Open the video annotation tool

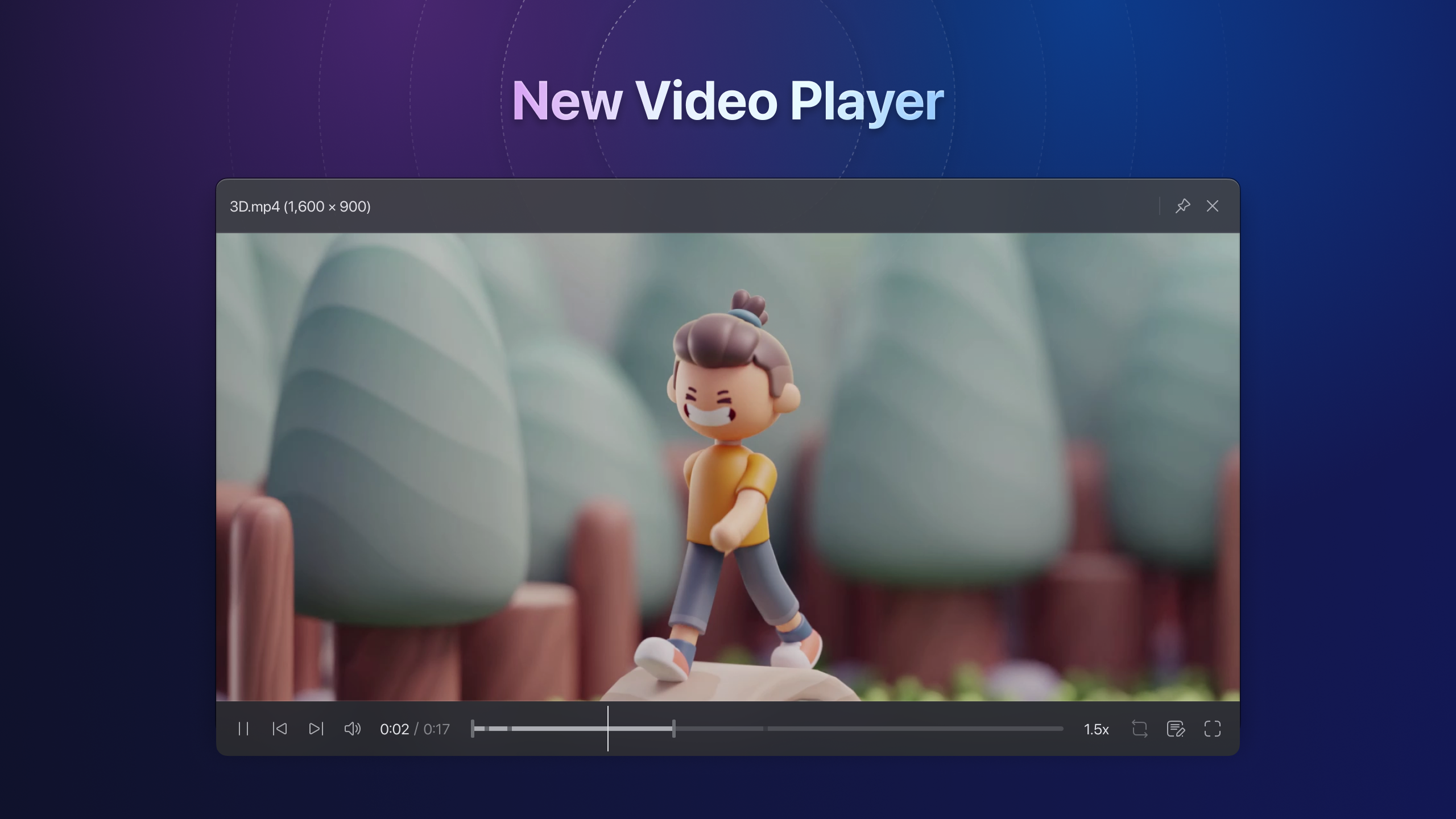[x=1176, y=729]
